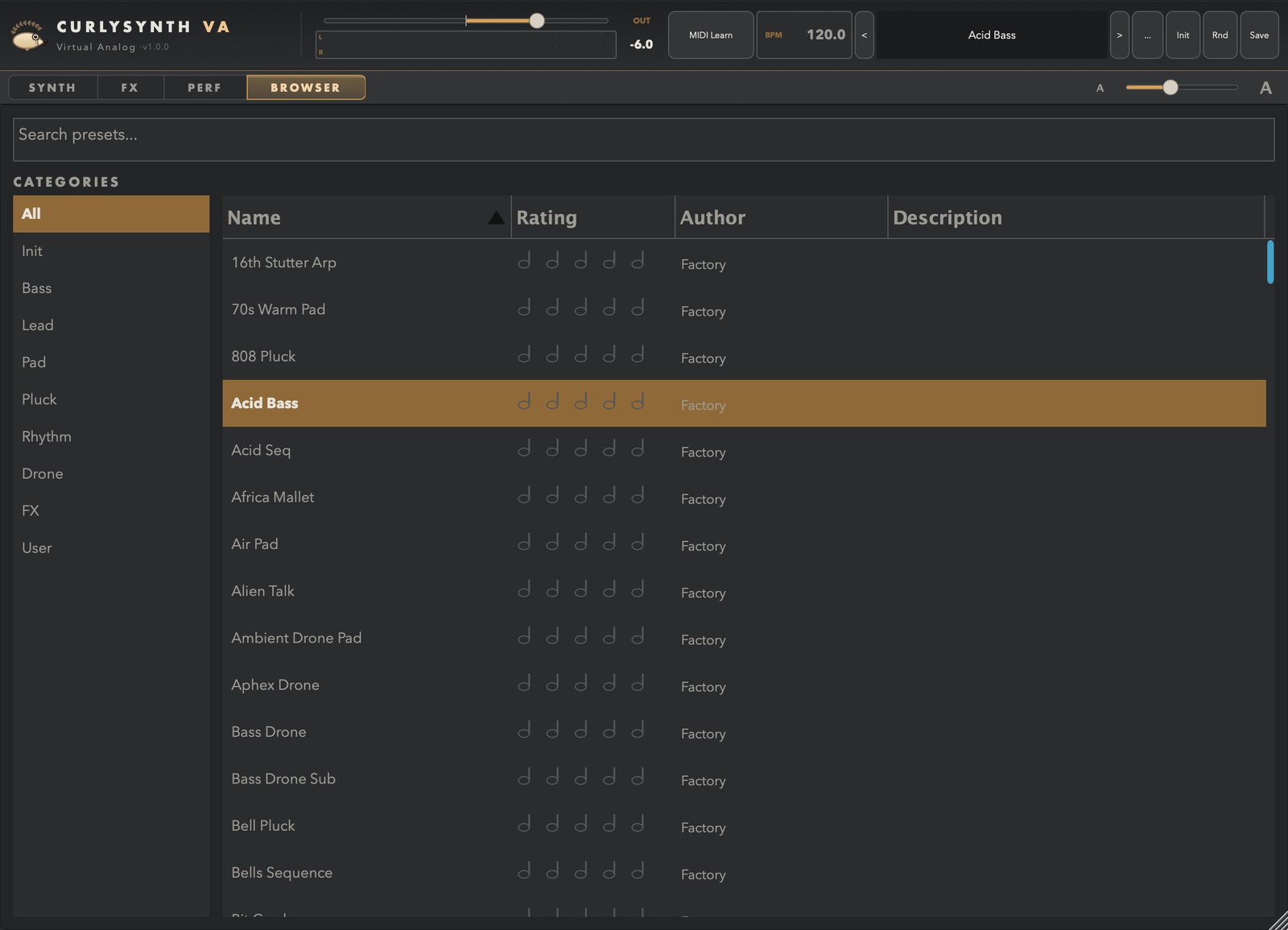Click the Init preset button
This screenshot has height=930, width=1288.
1183,35
